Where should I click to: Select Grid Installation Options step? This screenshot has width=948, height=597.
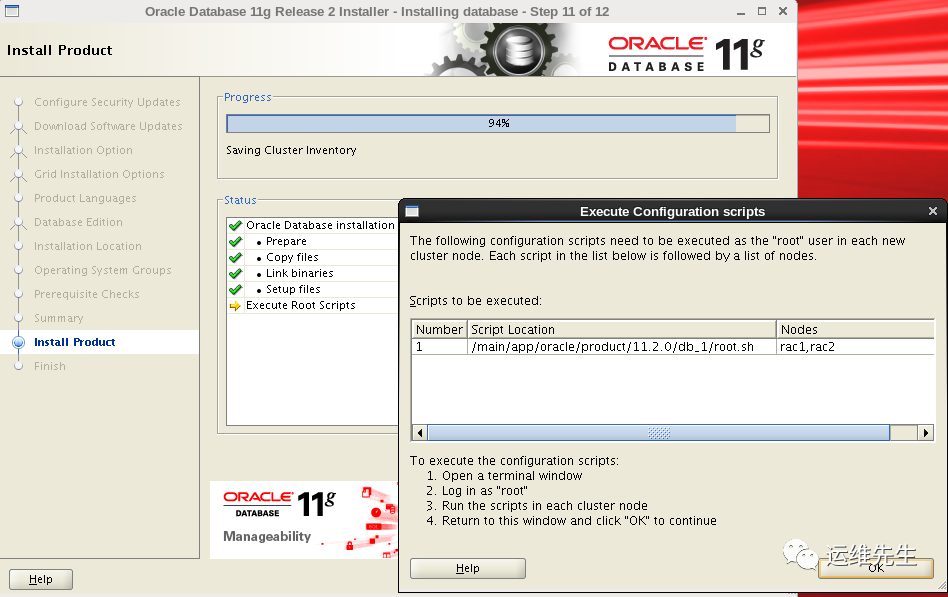pyautogui.click(x=99, y=174)
